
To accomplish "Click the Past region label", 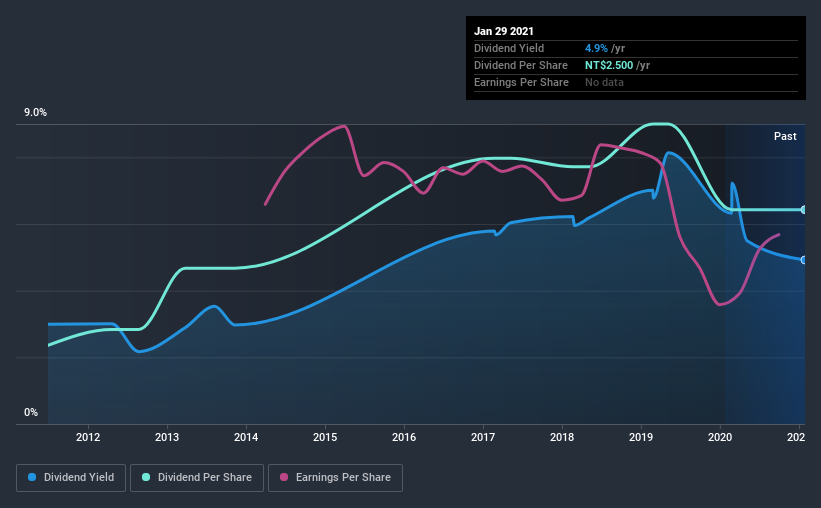I will click(785, 136).
